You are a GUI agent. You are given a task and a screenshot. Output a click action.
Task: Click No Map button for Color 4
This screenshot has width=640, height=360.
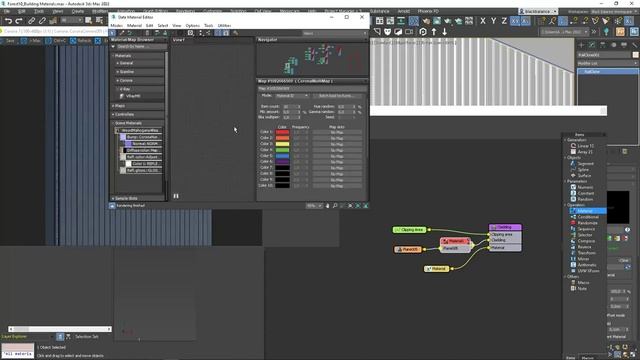337,150
